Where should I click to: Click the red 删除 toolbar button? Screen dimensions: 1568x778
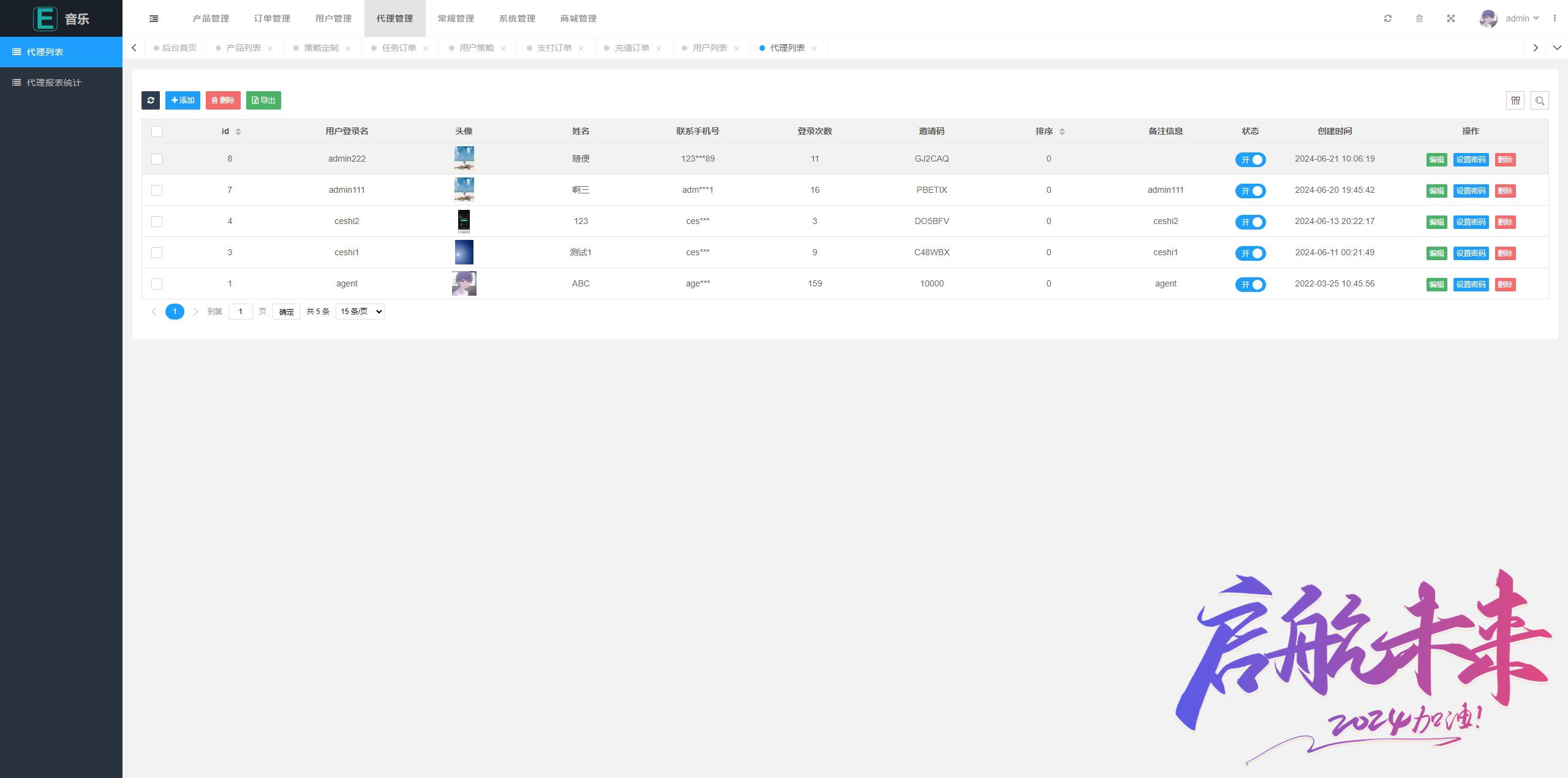tap(223, 100)
